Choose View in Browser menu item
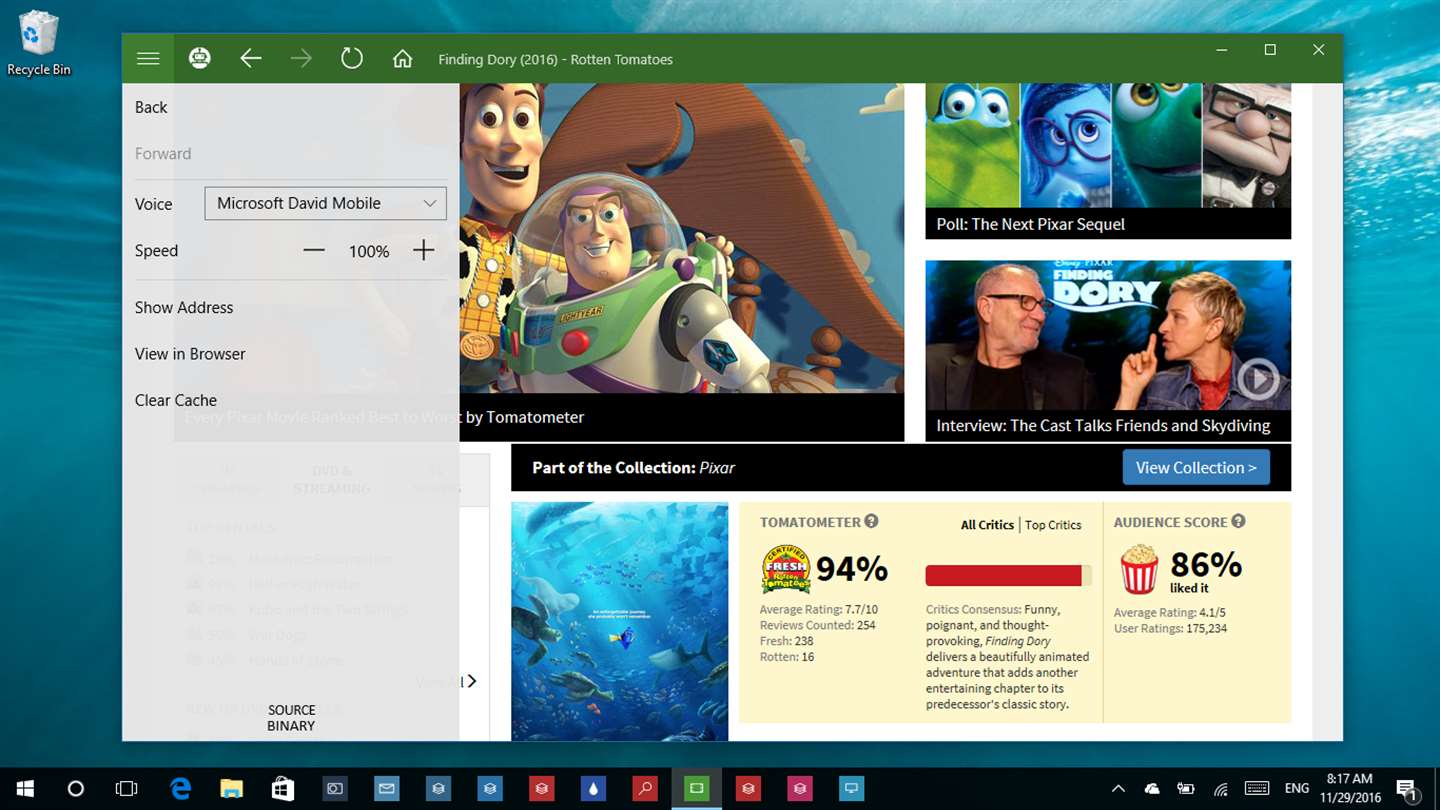 coord(190,354)
